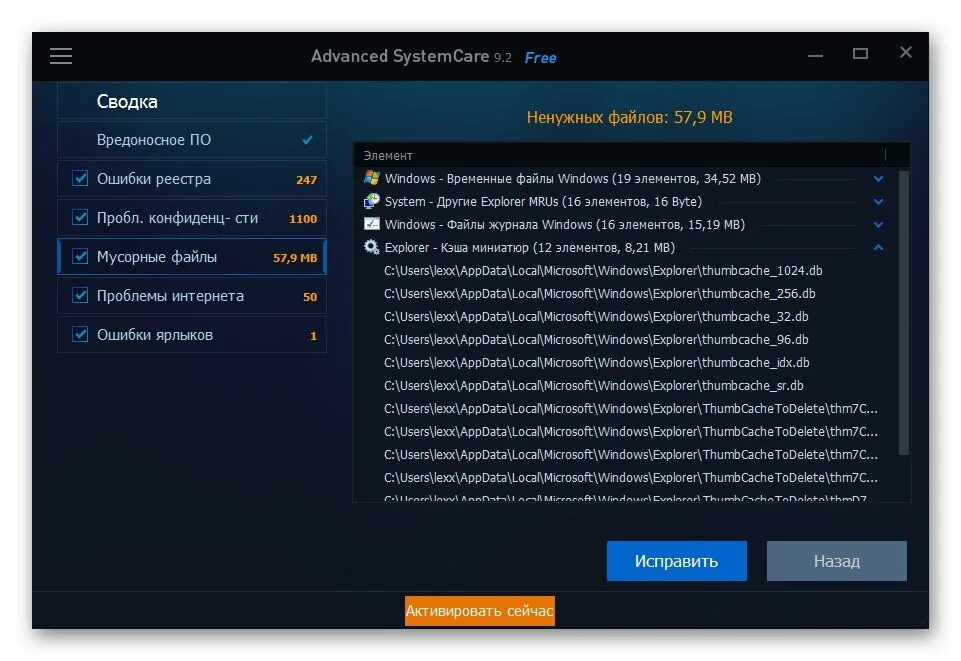Select the Пробл. конфиденц-сти category
This screenshot has width=961, height=661.
click(x=192, y=217)
